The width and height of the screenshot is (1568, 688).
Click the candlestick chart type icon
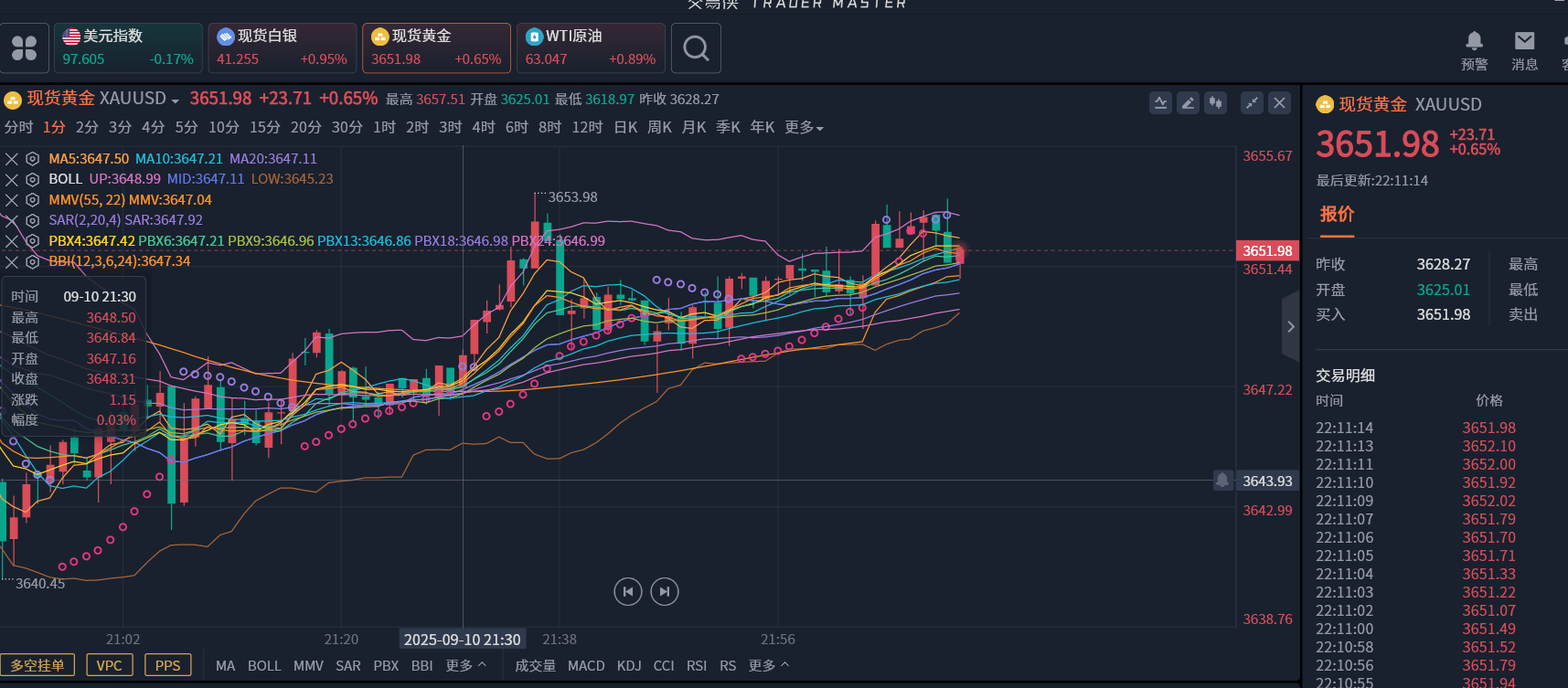(1215, 103)
